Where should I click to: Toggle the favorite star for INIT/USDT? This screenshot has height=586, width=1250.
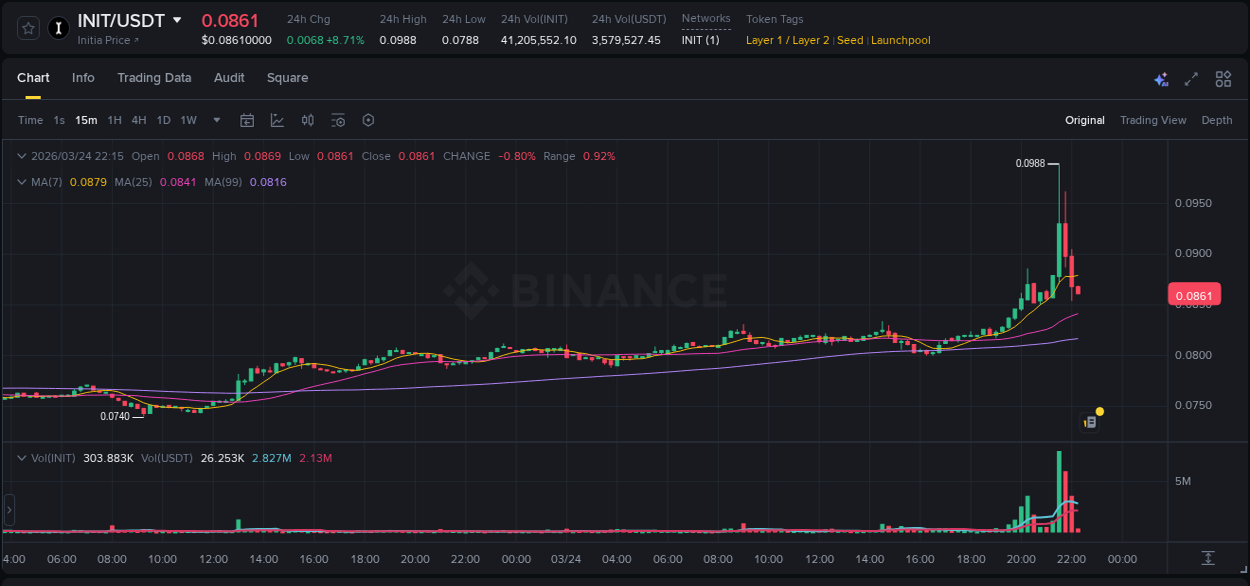pos(27,28)
